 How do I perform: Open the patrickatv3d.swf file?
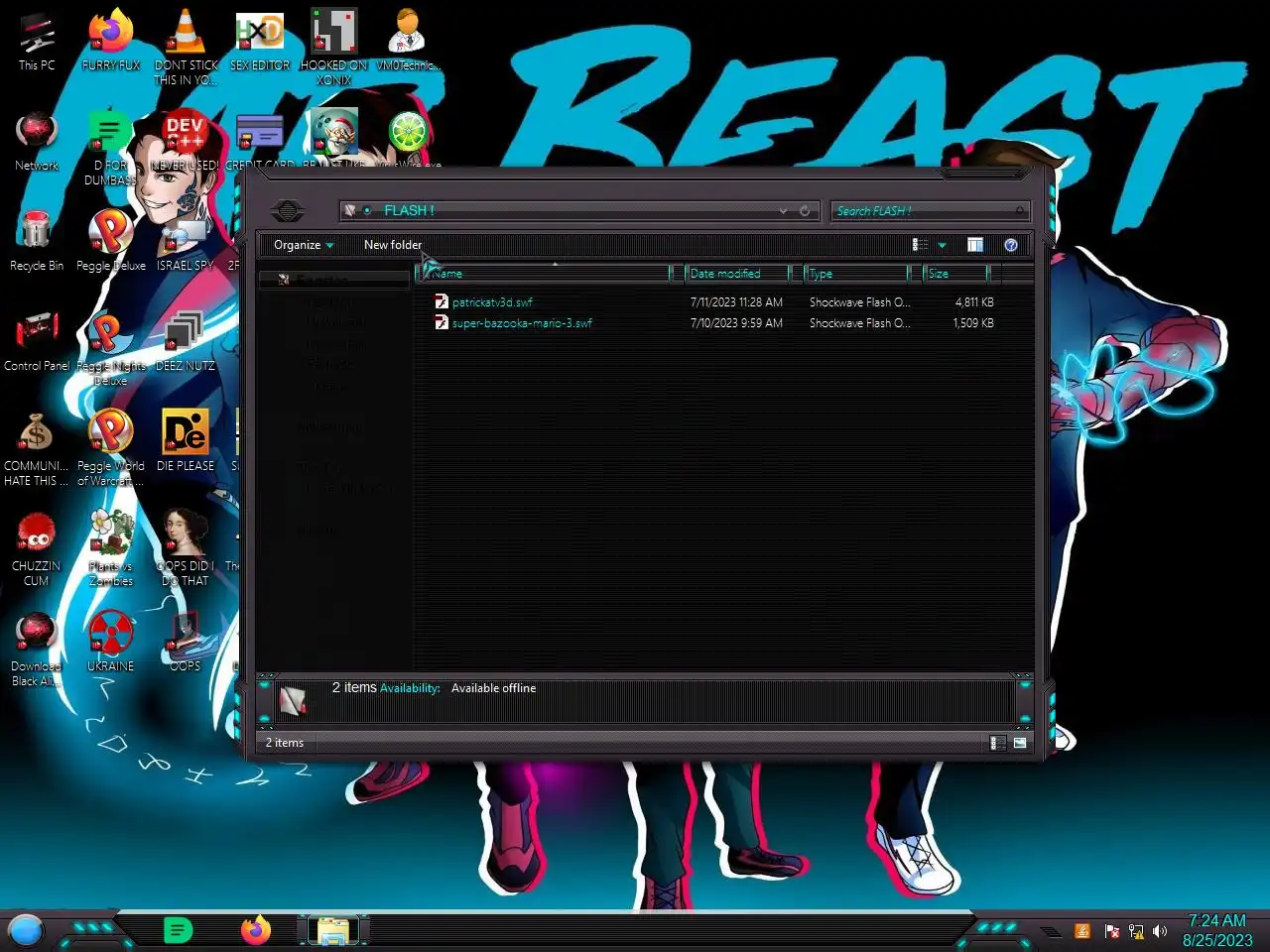(x=492, y=302)
